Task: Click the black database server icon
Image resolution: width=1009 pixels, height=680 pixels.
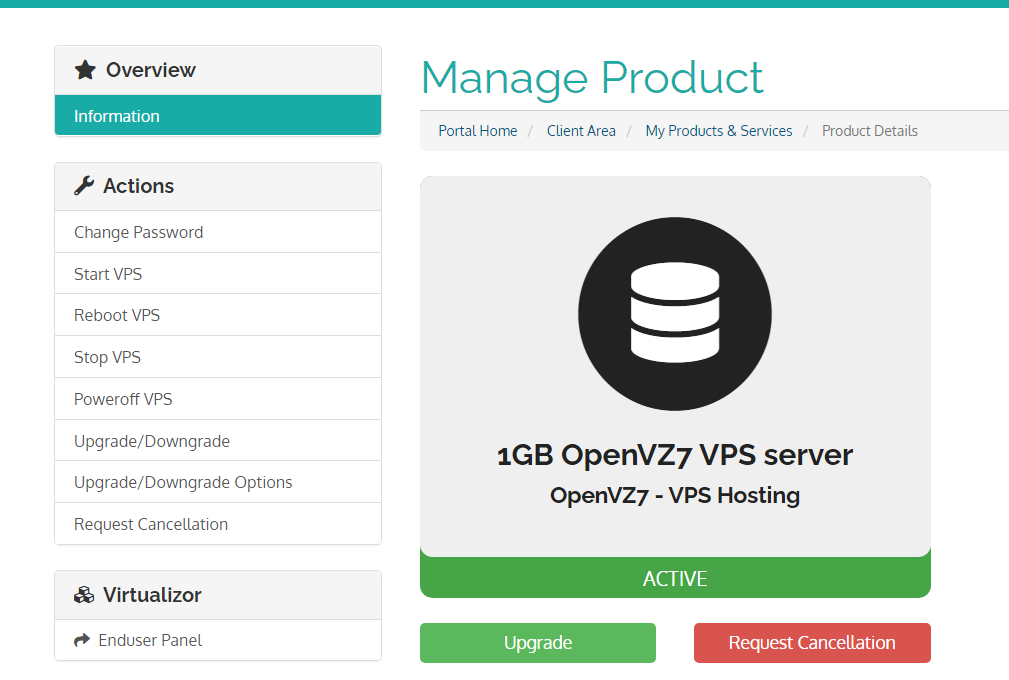Action: pos(675,313)
